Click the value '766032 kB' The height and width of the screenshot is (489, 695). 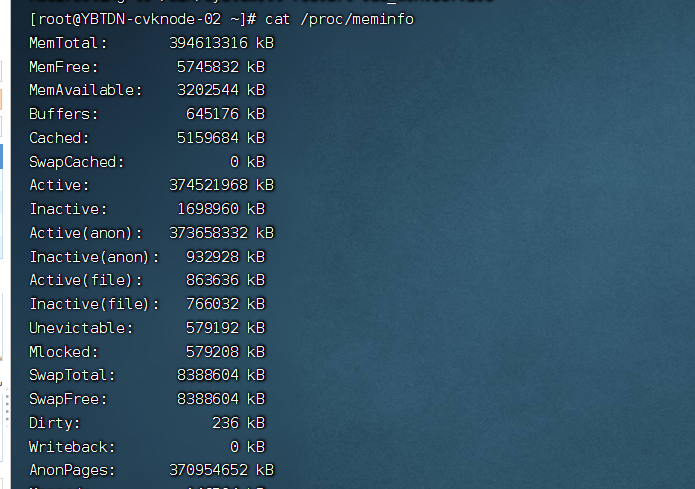click(x=226, y=304)
